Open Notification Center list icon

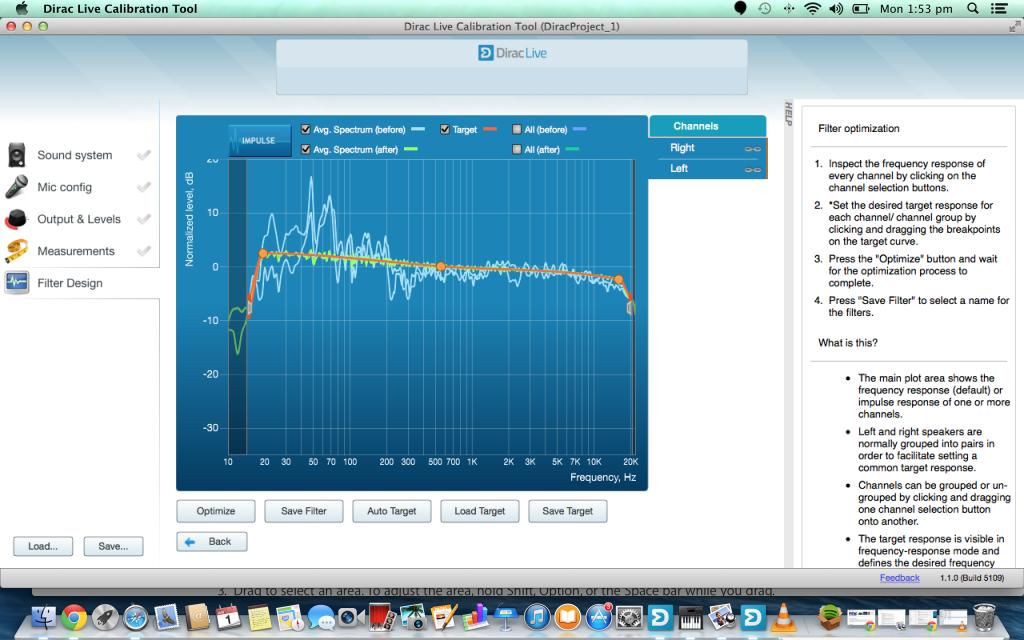[x=999, y=8]
